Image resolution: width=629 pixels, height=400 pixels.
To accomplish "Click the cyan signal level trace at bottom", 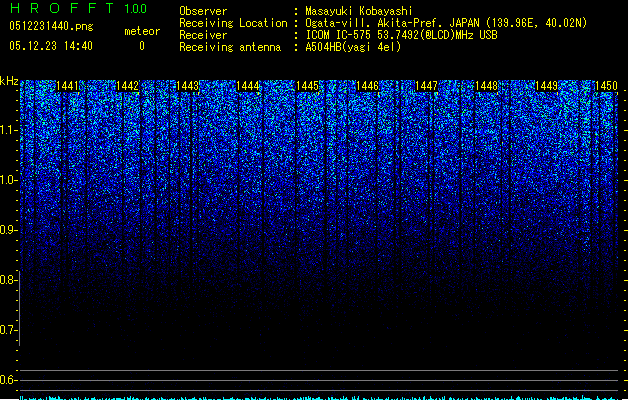I will [319, 398].
